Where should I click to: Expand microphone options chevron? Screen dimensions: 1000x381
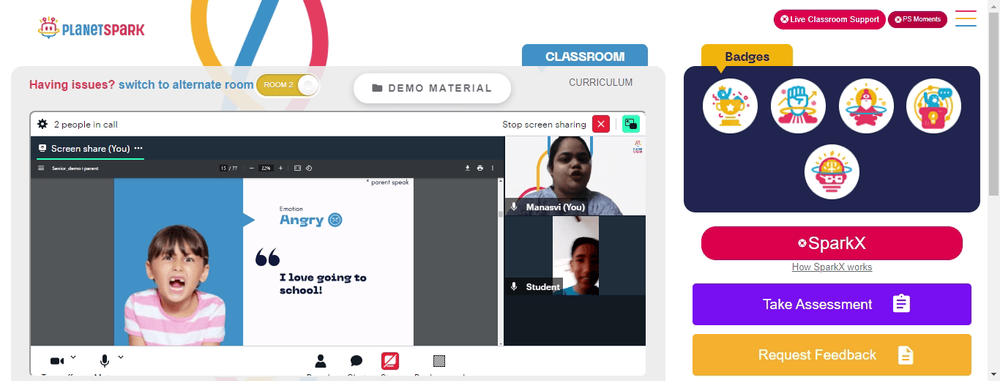click(x=121, y=357)
